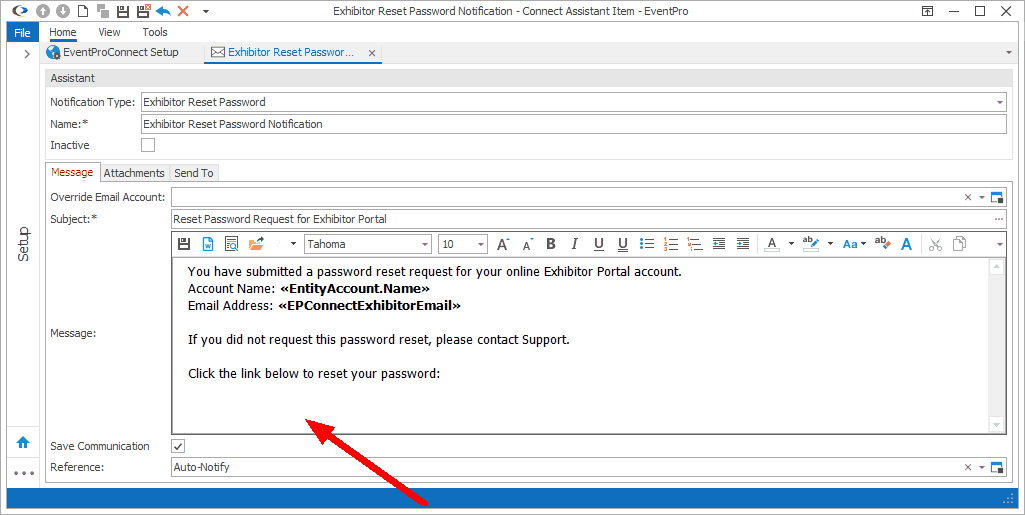
Task: Open the Notification Type dropdown
Action: 1000,103
